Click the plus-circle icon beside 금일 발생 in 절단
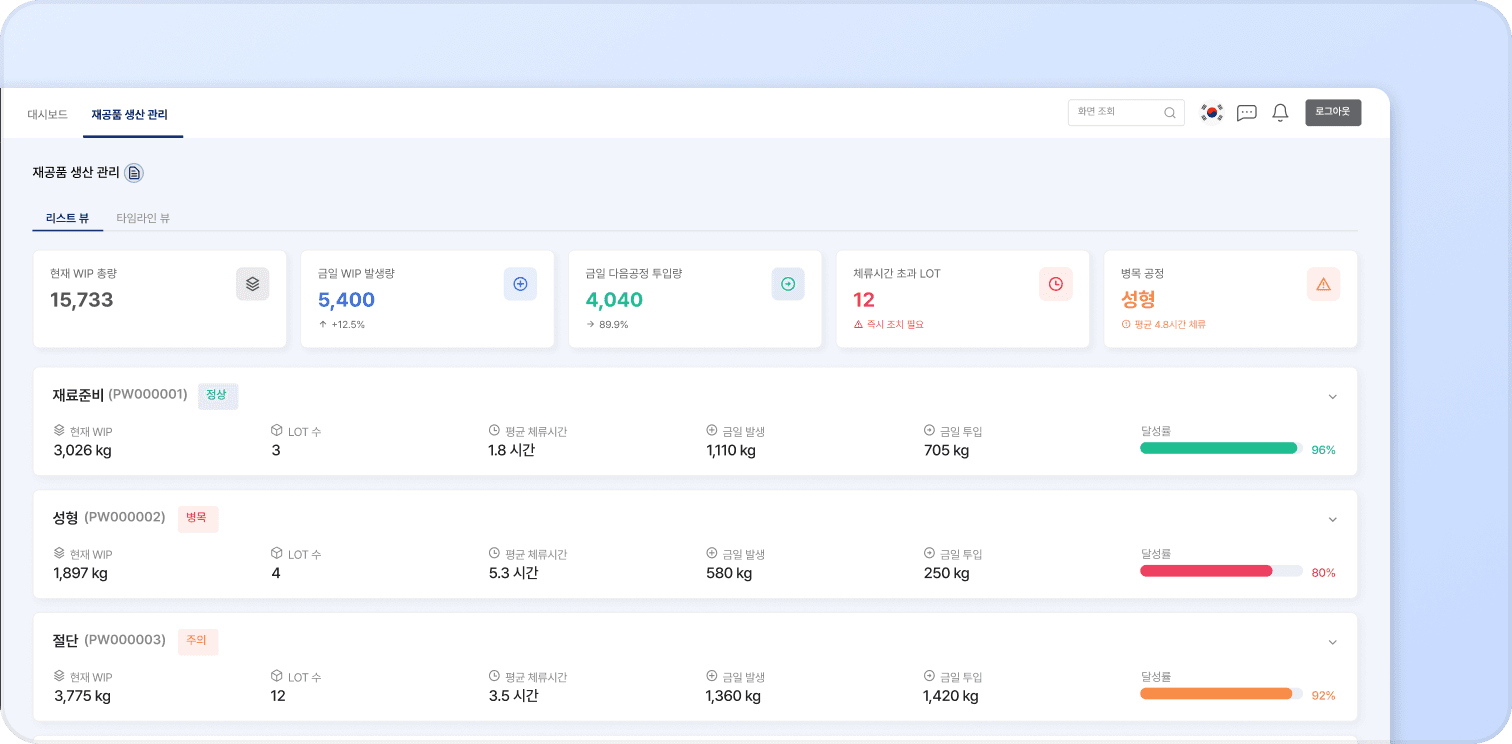This screenshot has width=1512, height=744. click(x=712, y=676)
